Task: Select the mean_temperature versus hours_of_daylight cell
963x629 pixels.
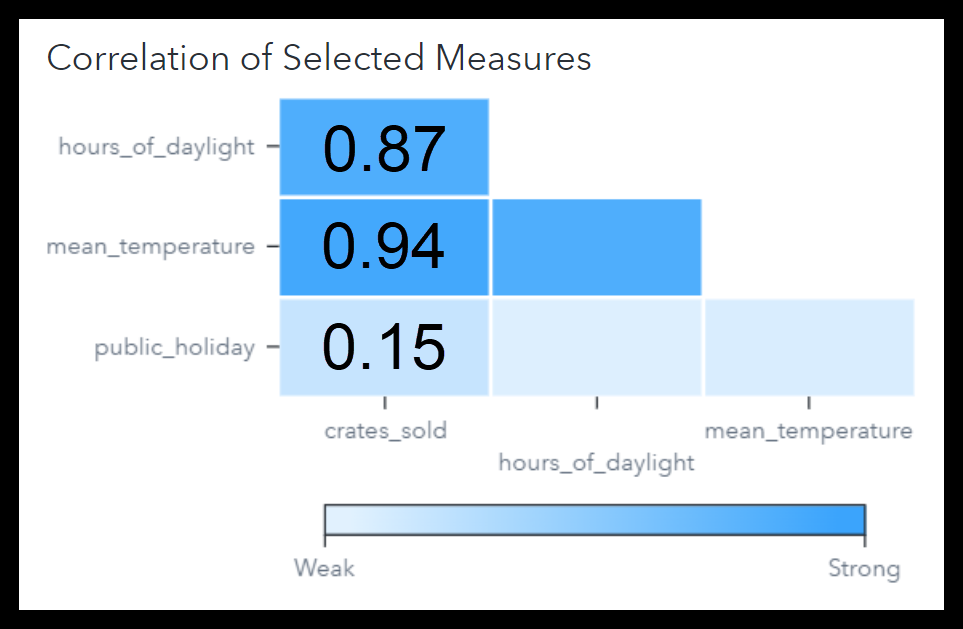Action: pyautogui.click(x=596, y=247)
